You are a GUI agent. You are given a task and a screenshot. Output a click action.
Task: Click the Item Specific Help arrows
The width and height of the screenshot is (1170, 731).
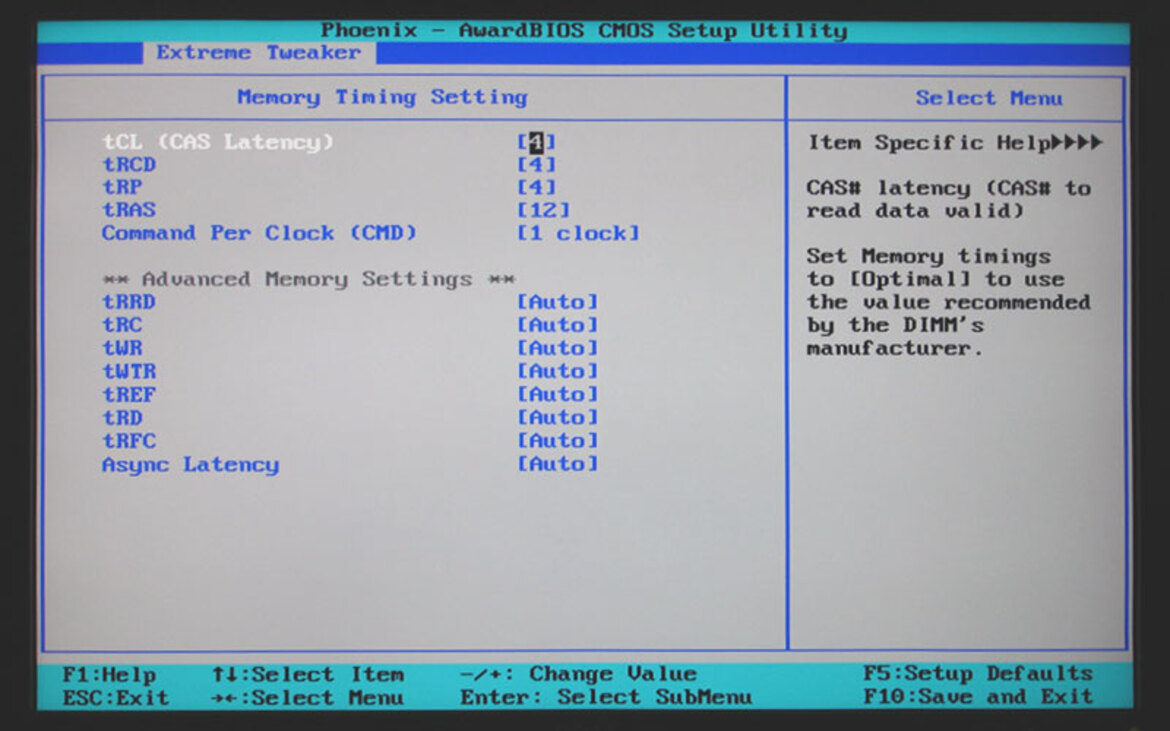click(1077, 142)
